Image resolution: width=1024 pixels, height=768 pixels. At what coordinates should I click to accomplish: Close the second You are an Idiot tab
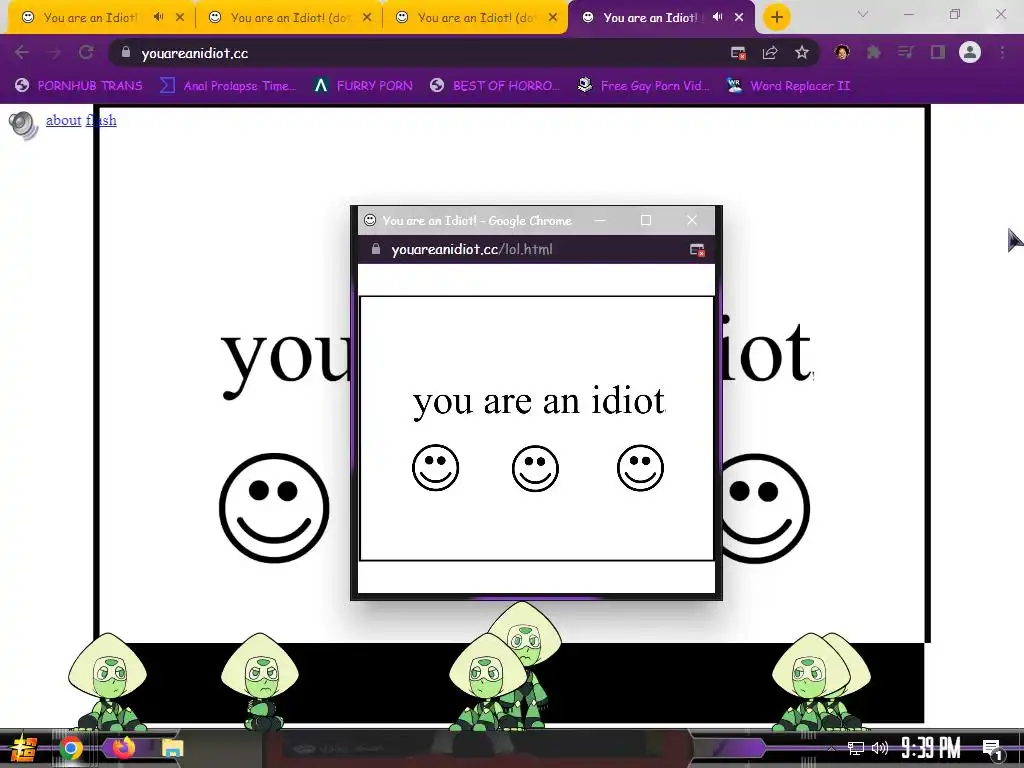(x=367, y=18)
